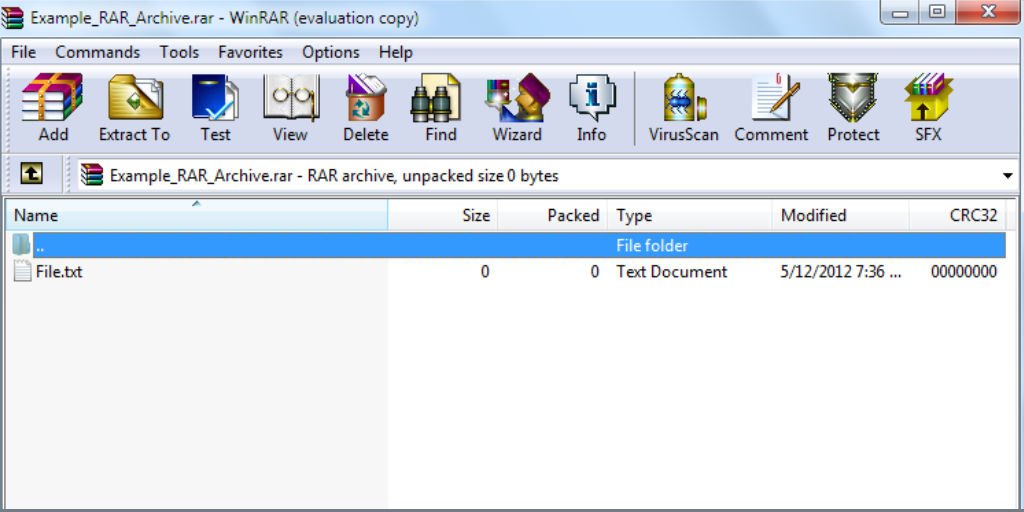The image size is (1024, 512).
Task: Sort by Type column header
Action: 690,215
